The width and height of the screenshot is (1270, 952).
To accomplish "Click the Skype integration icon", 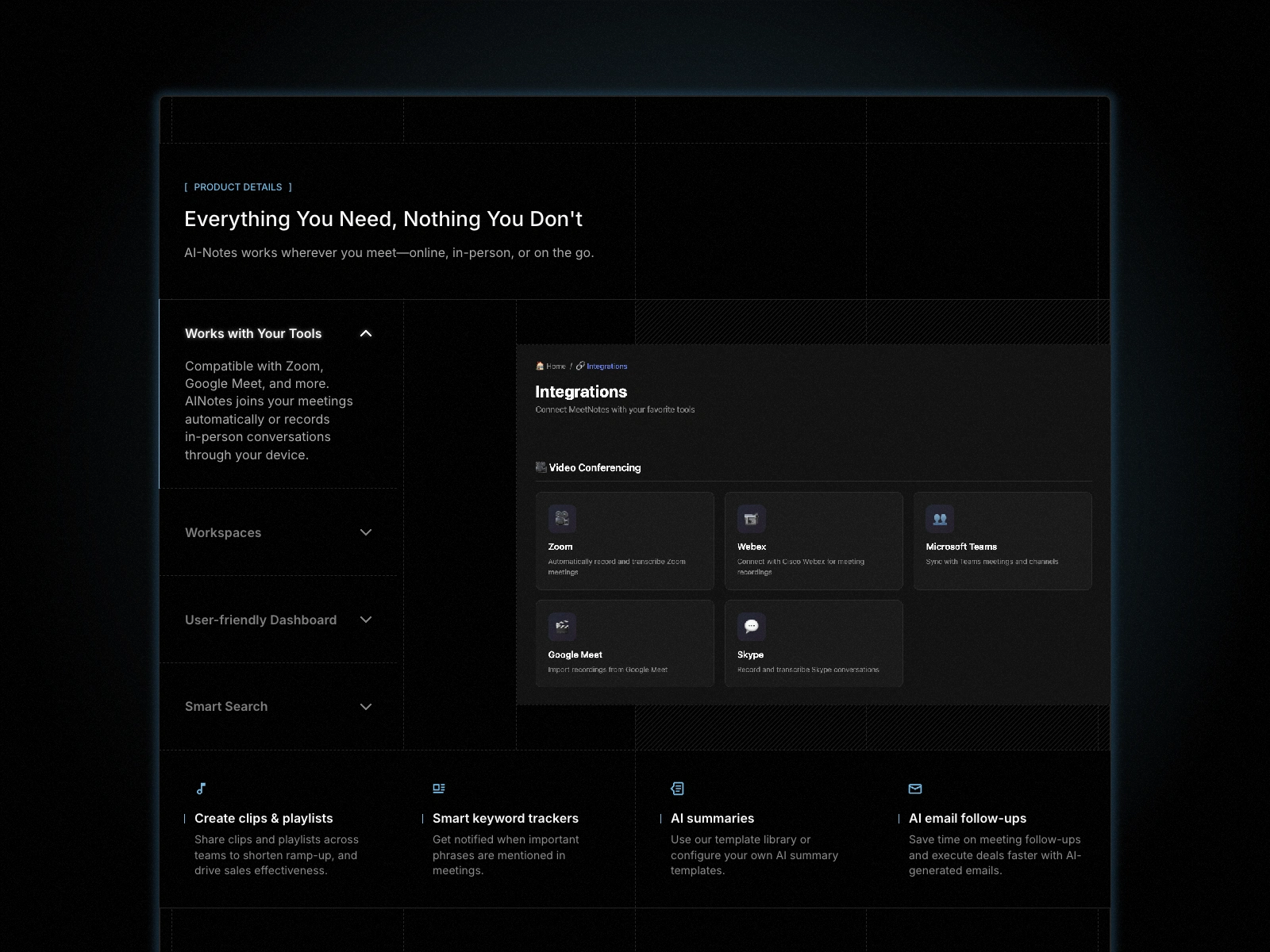I will click(751, 627).
